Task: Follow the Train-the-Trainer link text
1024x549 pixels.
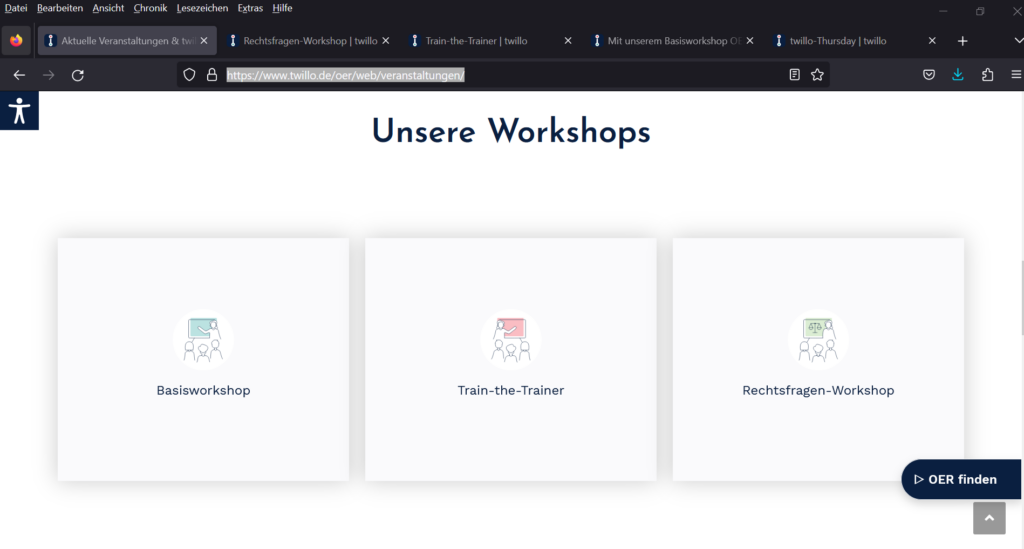Action: click(511, 390)
